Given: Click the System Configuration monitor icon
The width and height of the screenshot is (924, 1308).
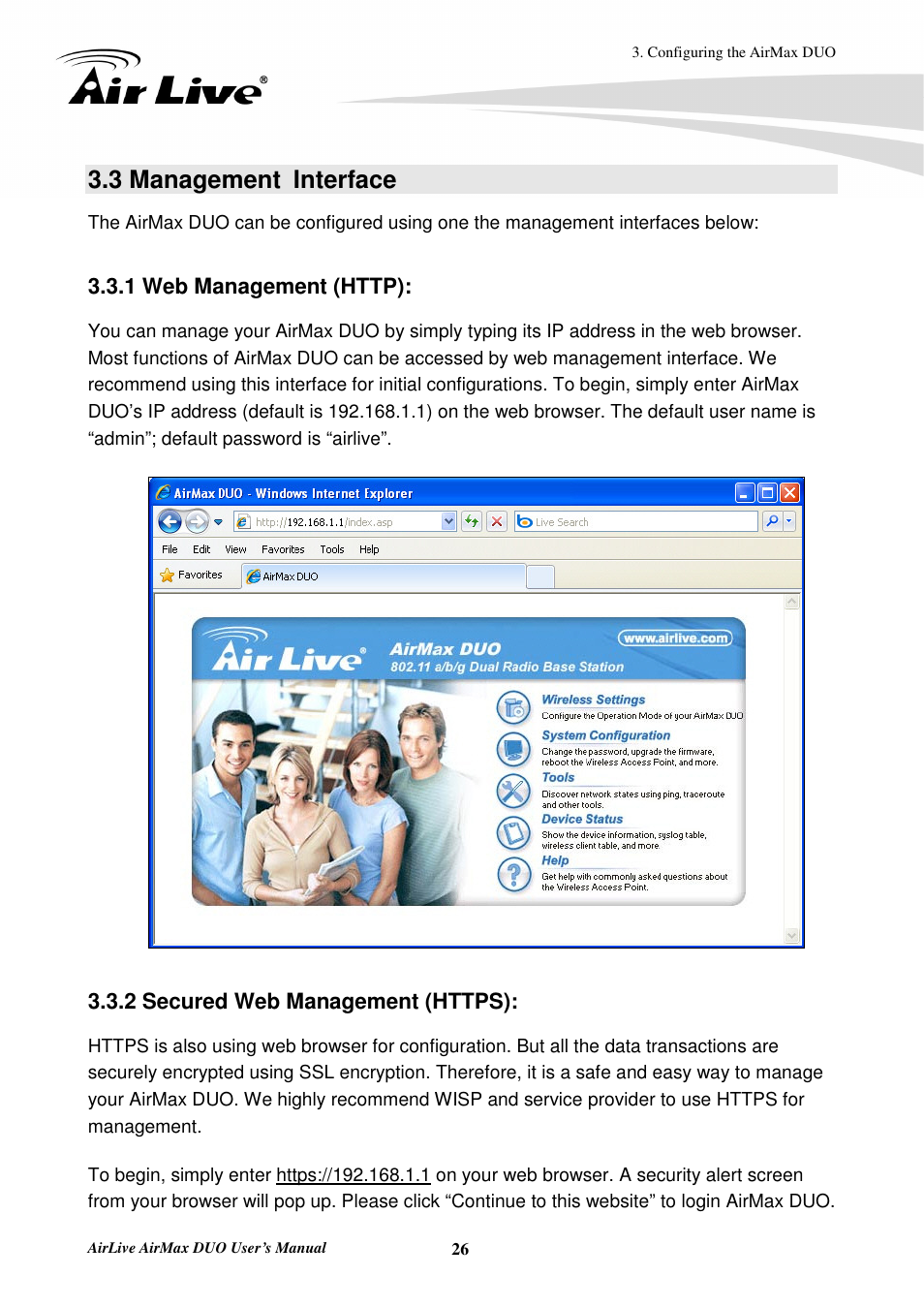Looking at the screenshot, I should pyautogui.click(x=513, y=749).
